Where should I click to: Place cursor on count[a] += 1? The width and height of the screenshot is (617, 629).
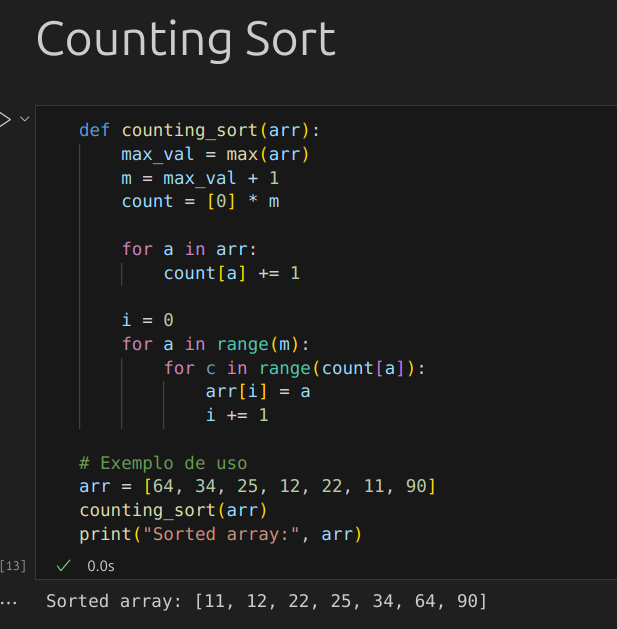231,272
